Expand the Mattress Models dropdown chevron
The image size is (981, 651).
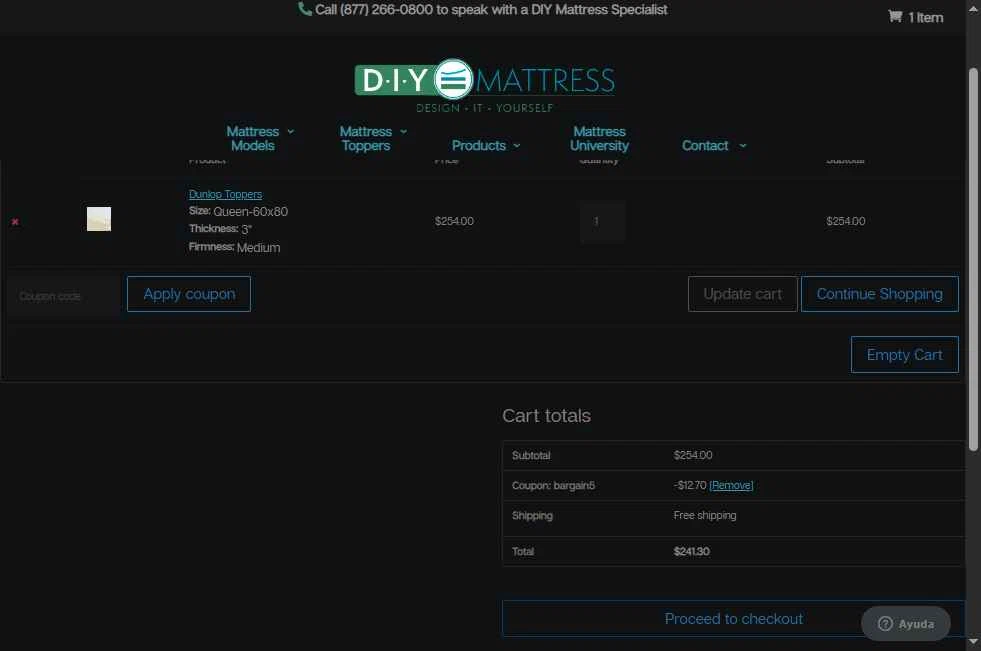coord(290,131)
